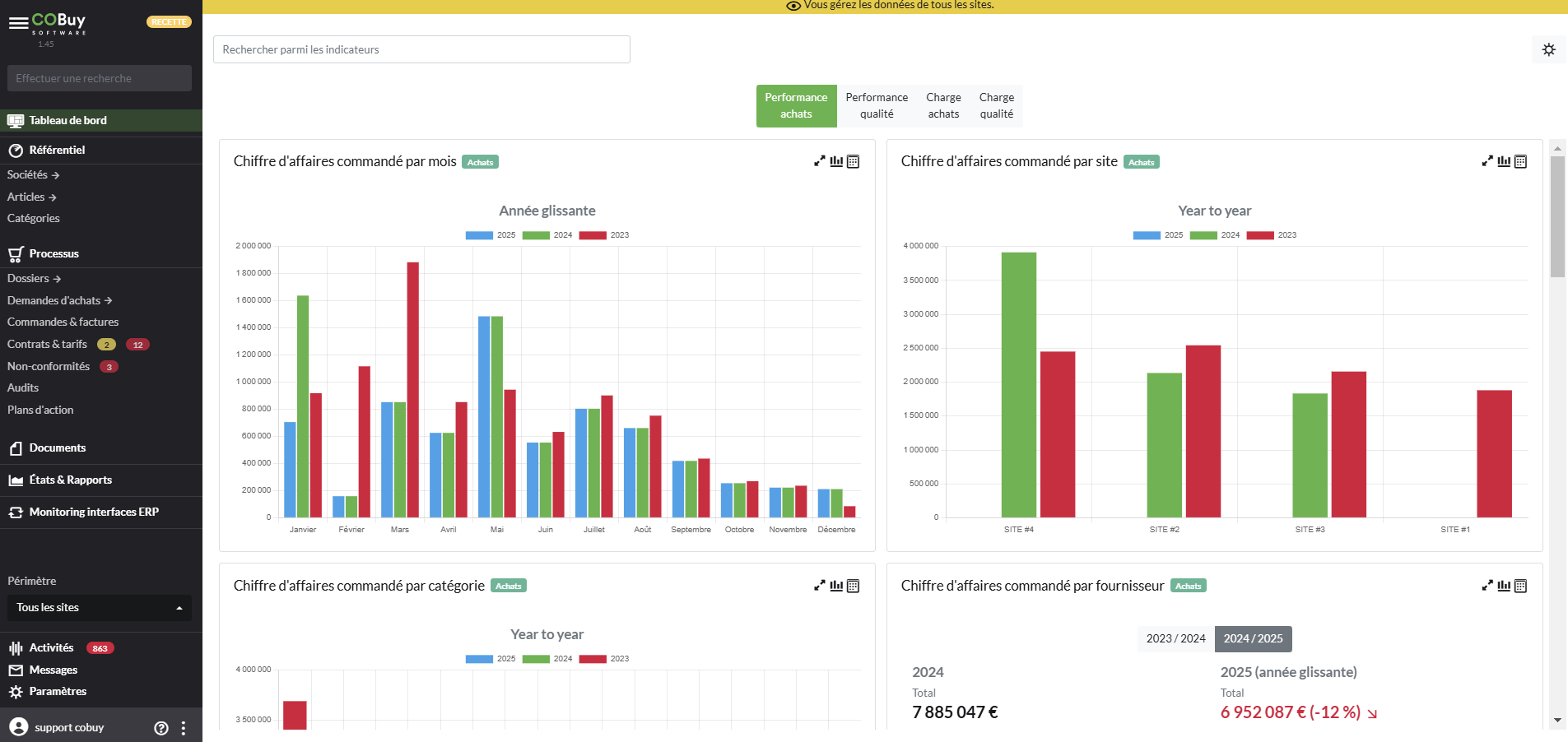This screenshot has width=1568, height=742.
Task: Expand the Demandes d'achats submenu arrow
Action: tap(108, 301)
